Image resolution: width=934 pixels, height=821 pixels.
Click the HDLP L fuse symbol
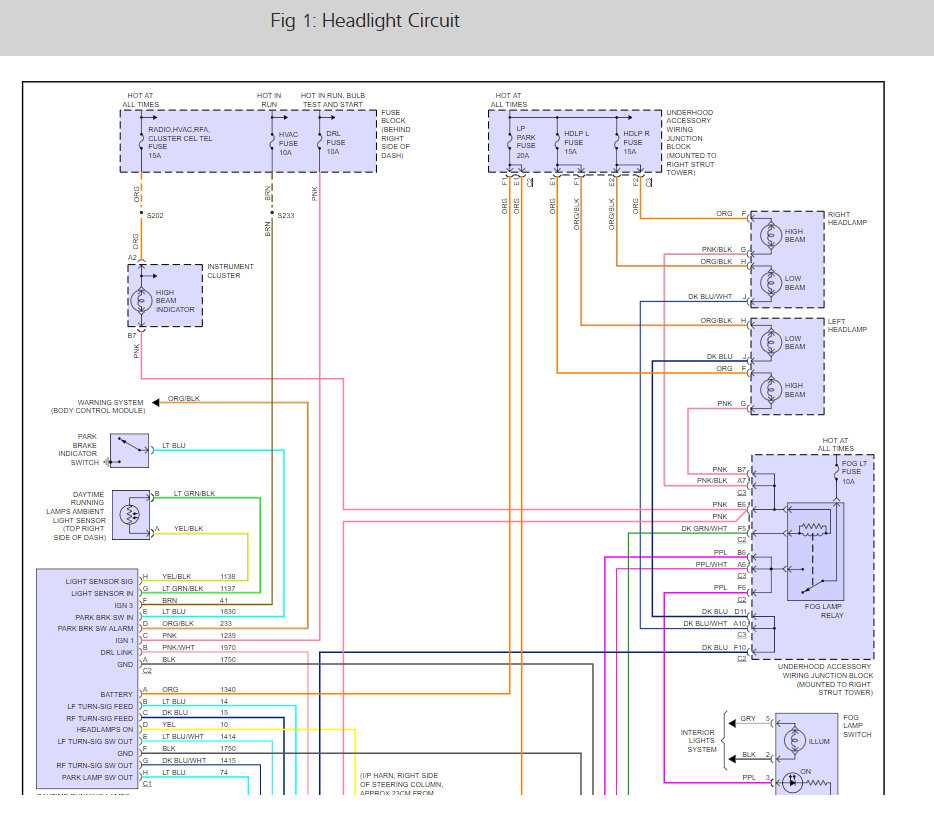point(558,141)
